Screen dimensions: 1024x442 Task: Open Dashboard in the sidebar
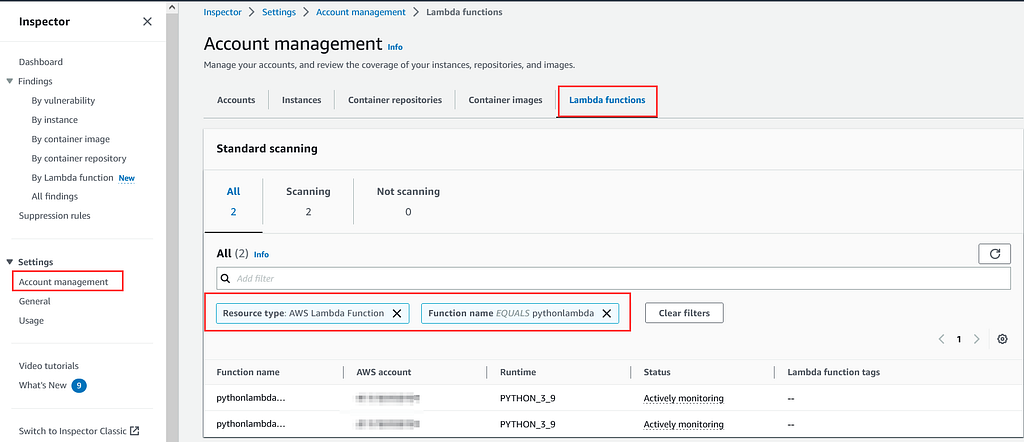(x=40, y=62)
